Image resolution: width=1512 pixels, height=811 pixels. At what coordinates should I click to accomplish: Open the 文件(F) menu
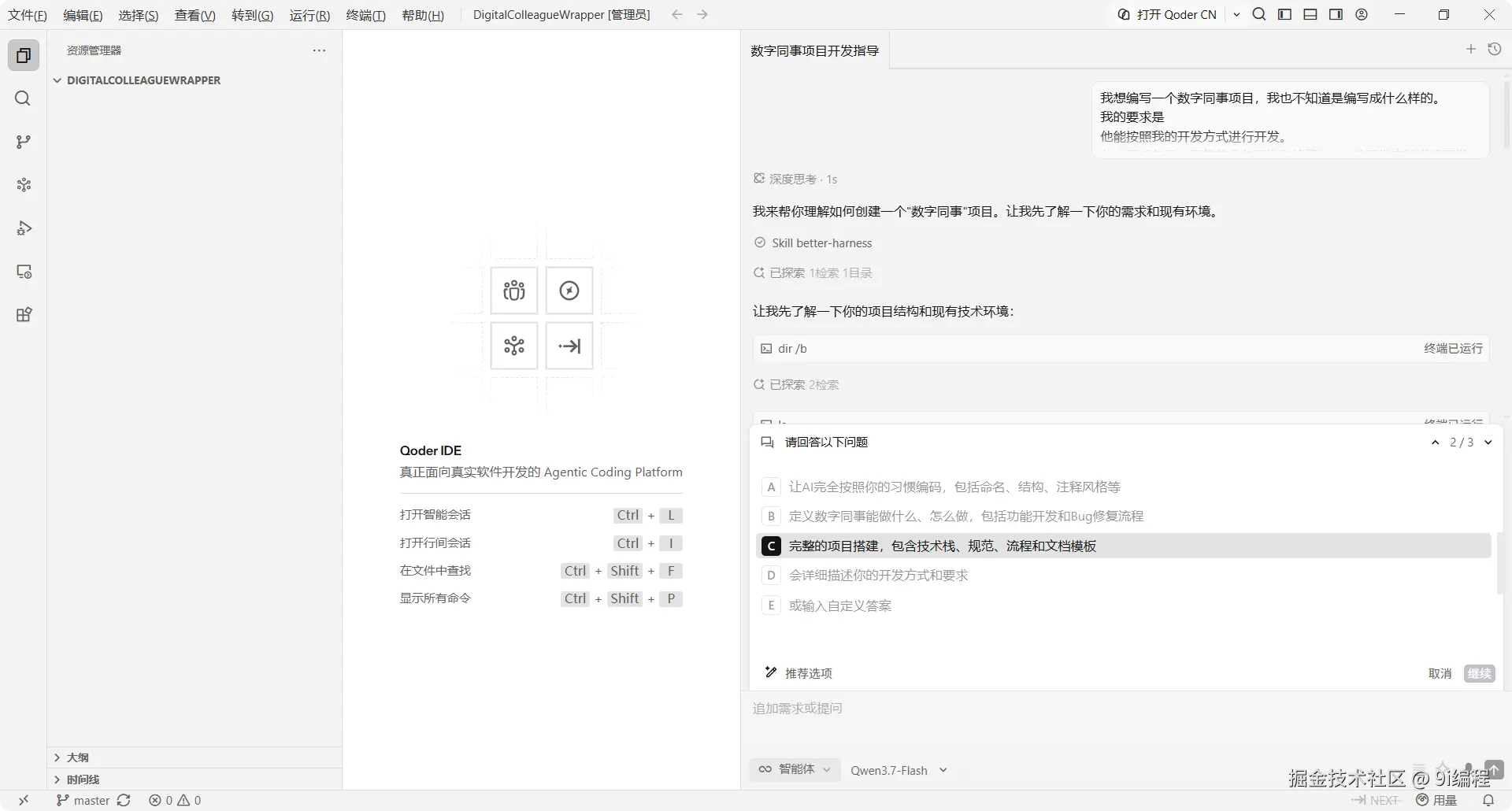pos(28,15)
